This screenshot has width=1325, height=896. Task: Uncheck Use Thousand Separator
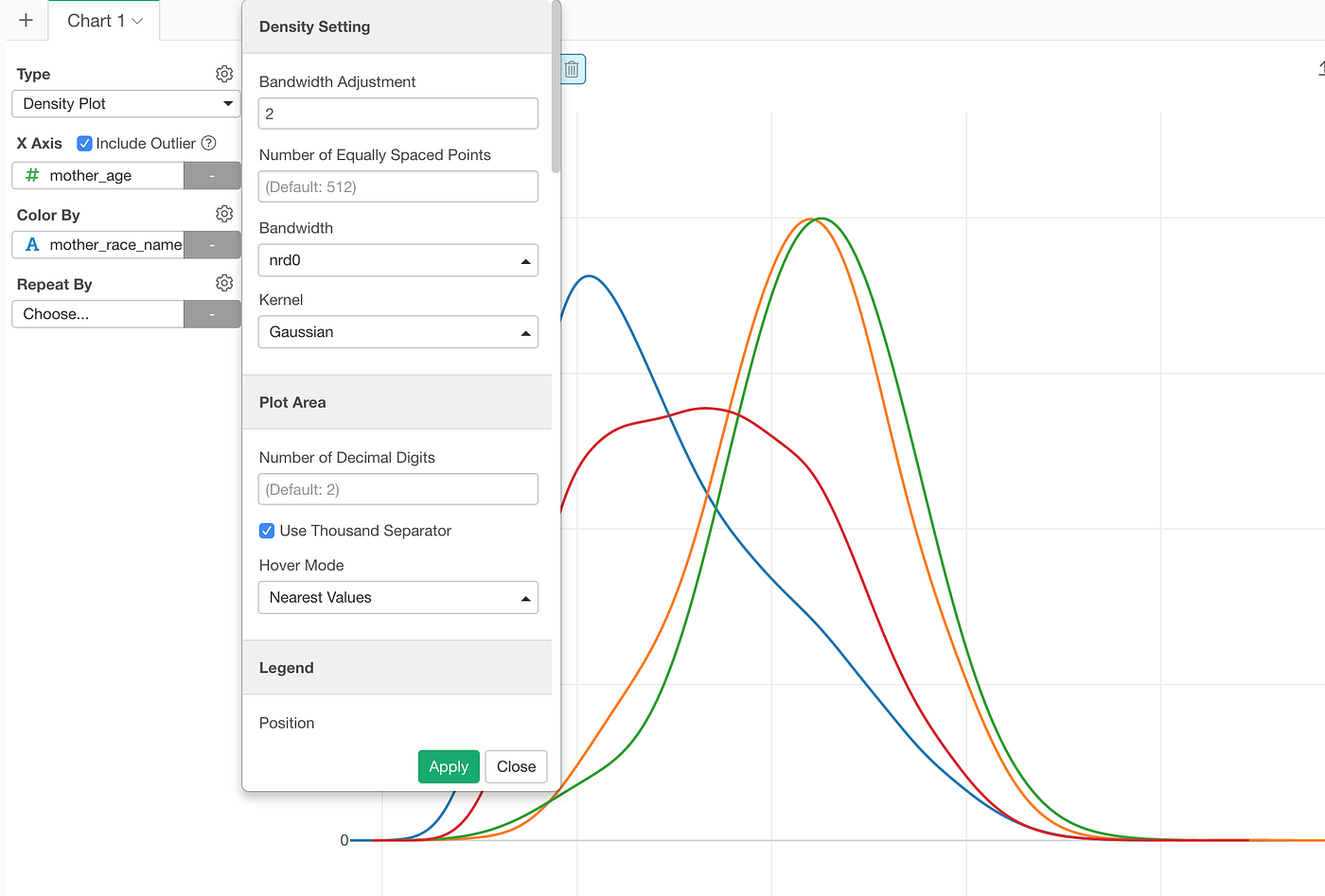click(266, 531)
